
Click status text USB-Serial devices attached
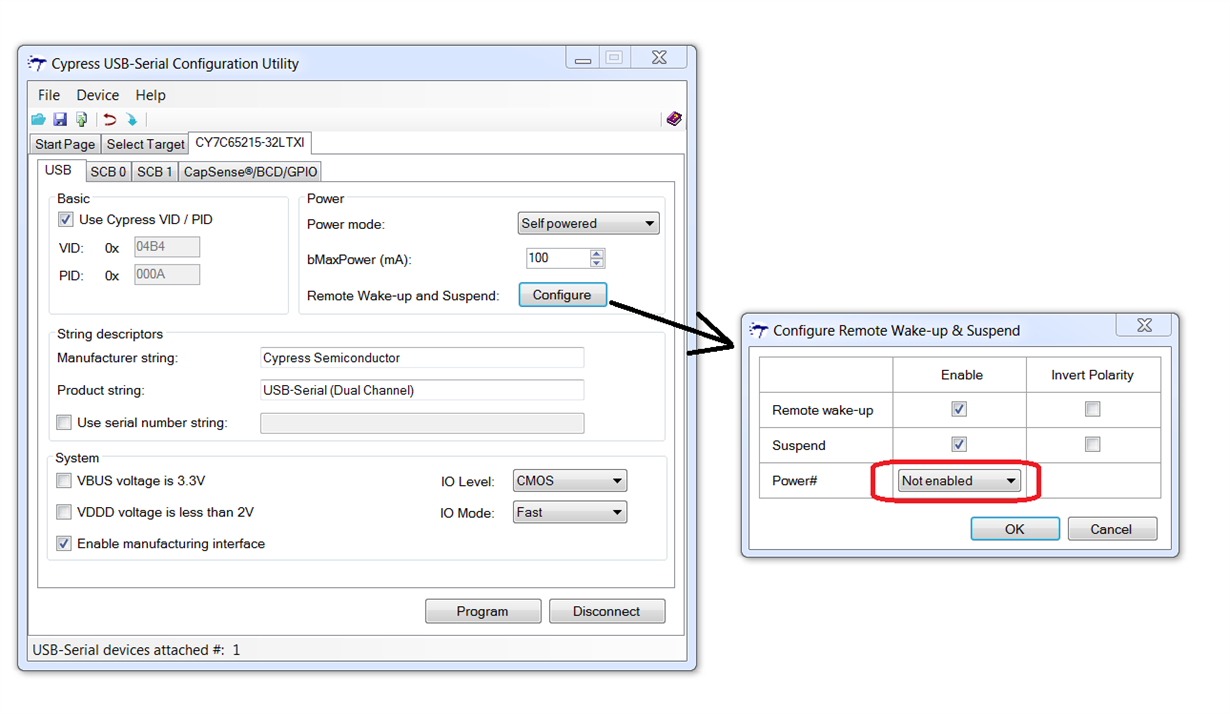pos(136,650)
